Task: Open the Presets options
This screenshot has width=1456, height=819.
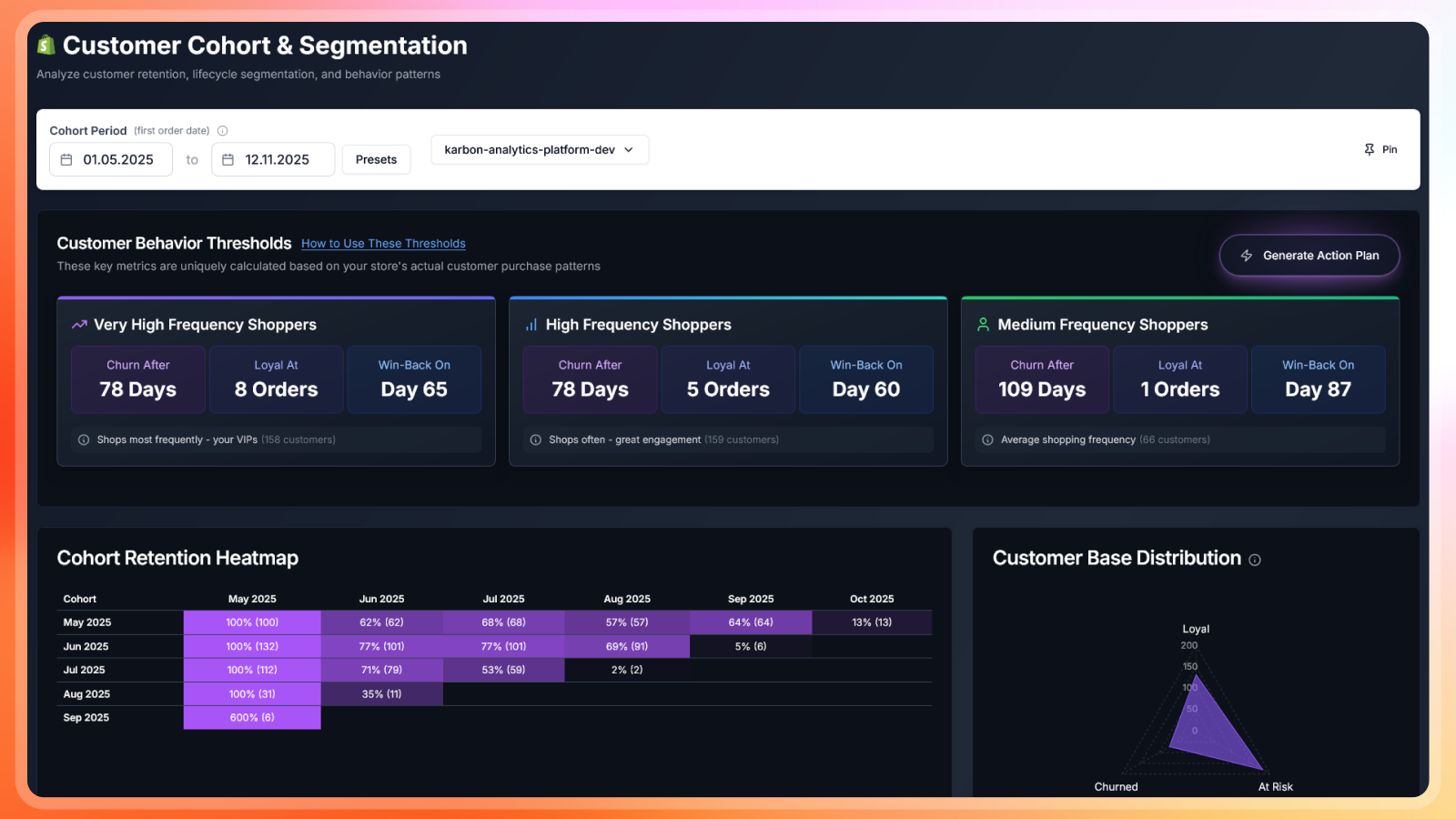Action: point(376,158)
